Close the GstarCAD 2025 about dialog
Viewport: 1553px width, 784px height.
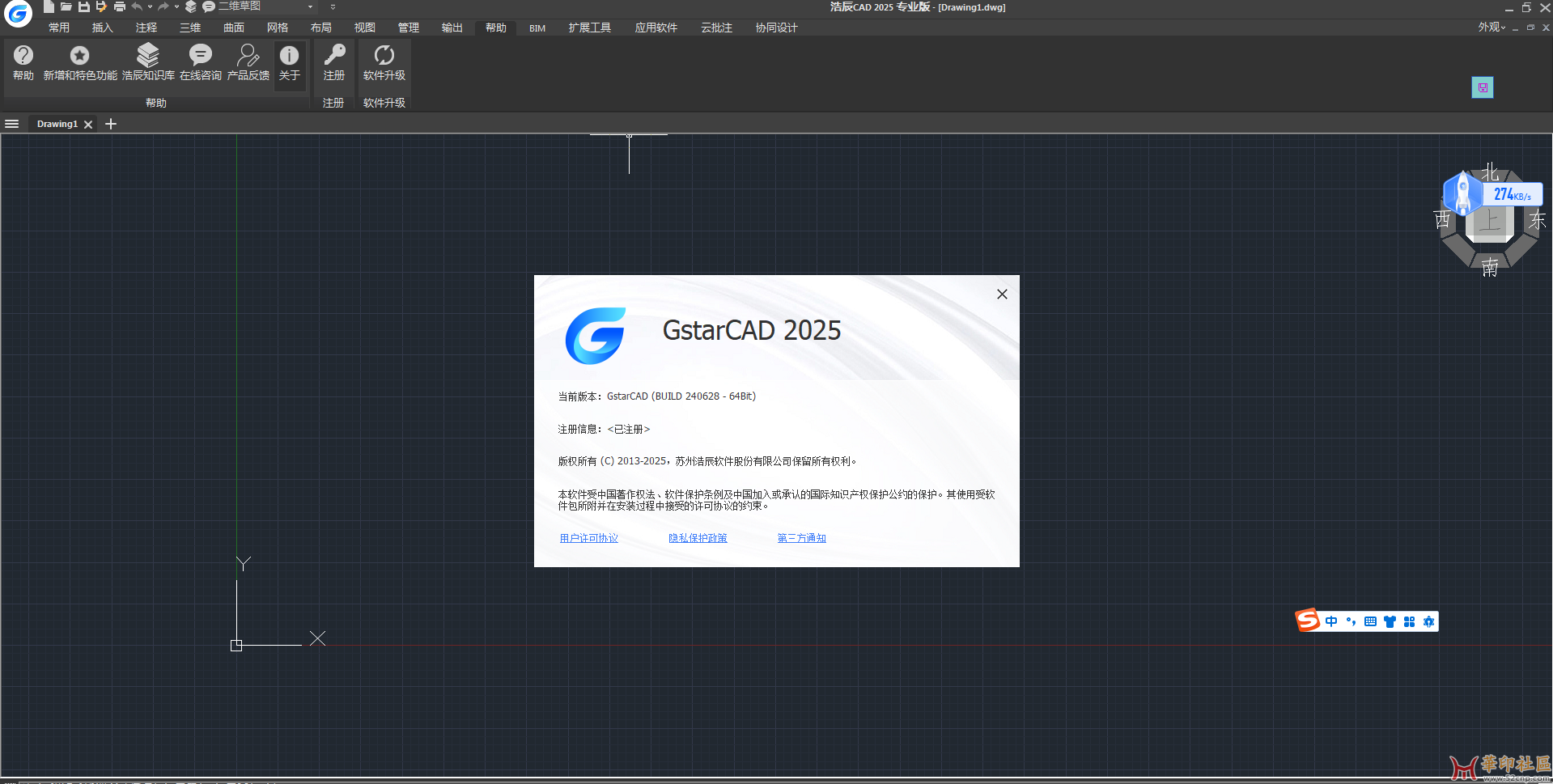click(1002, 295)
